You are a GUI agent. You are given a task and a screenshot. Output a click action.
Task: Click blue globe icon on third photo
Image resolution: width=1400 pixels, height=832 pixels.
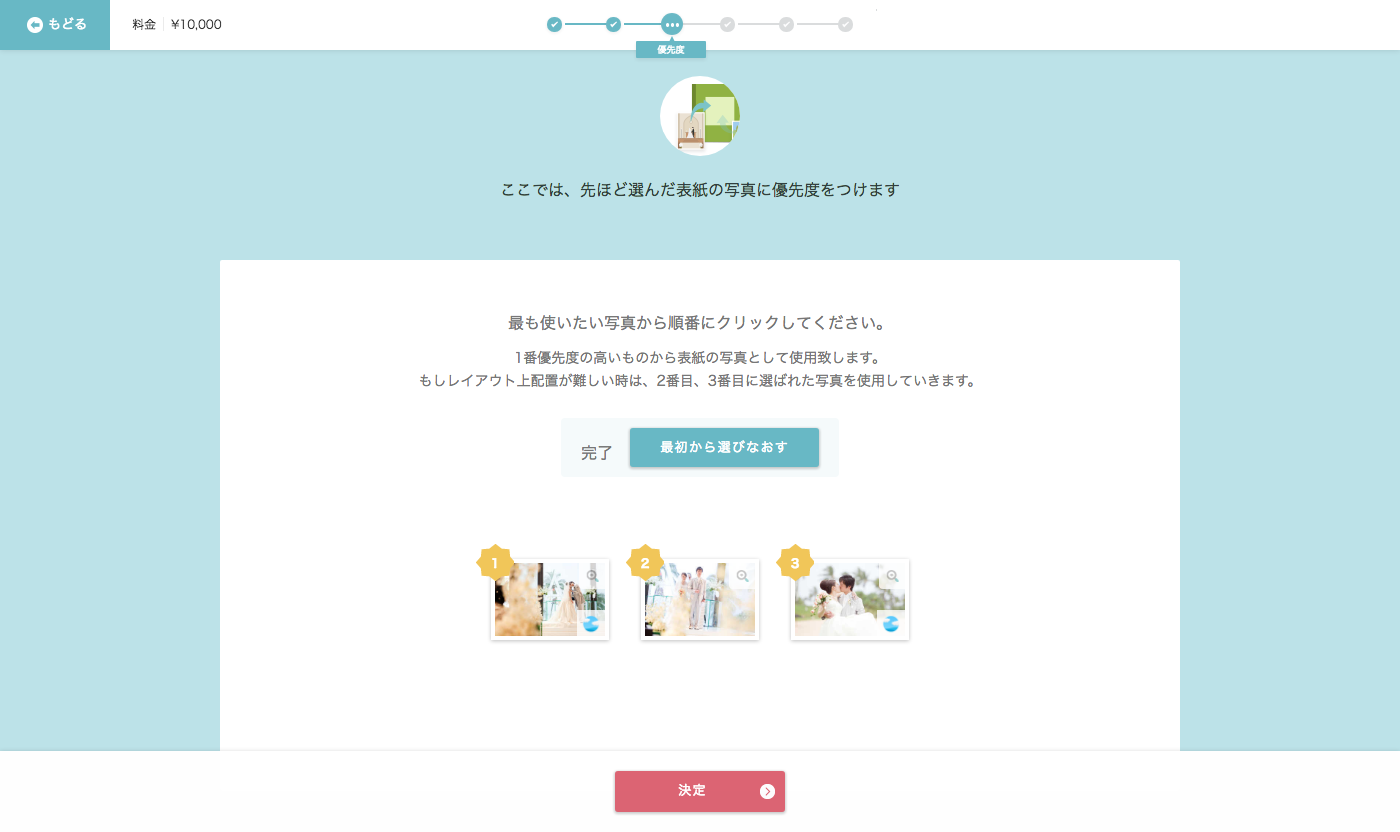[x=891, y=624]
